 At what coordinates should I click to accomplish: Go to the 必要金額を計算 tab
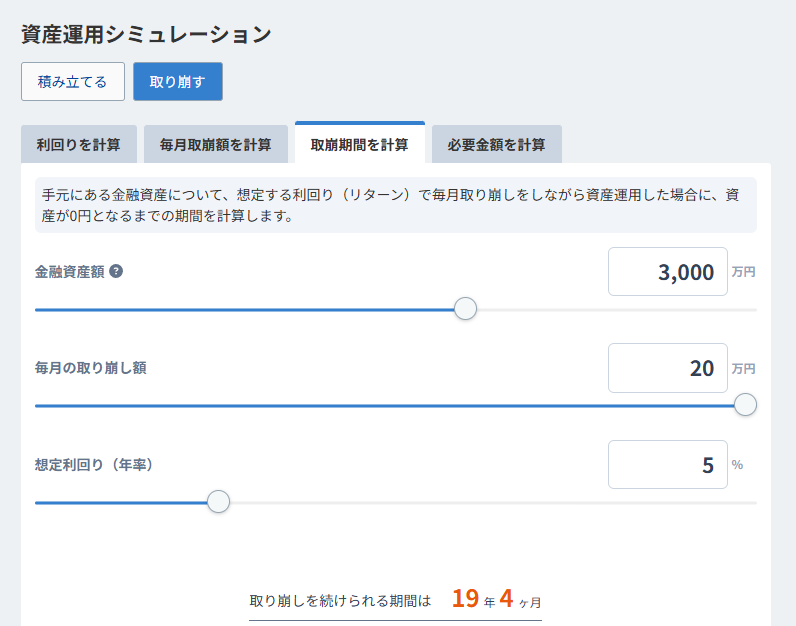(x=496, y=144)
